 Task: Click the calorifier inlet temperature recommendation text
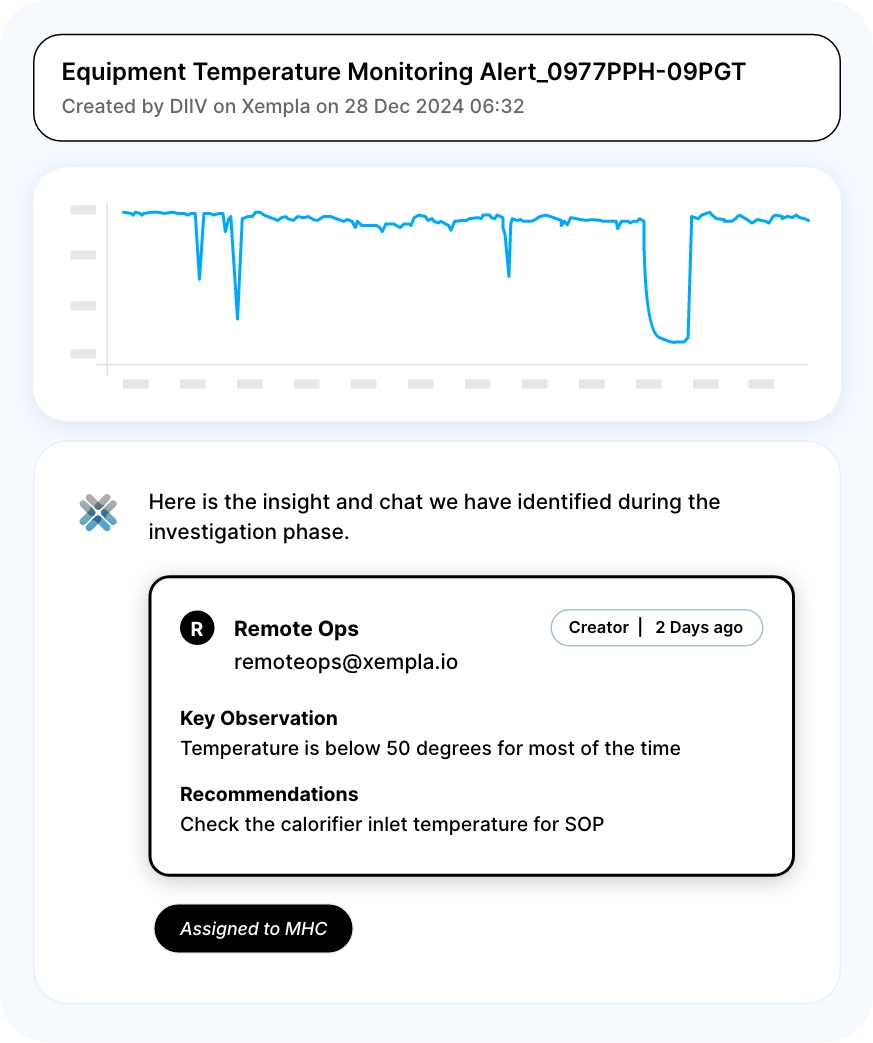tap(392, 825)
